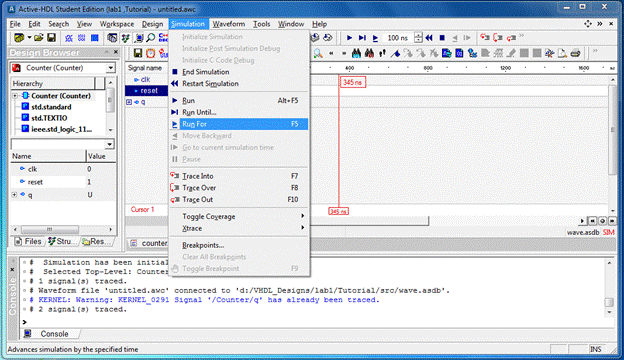Open the Counter (Counter) top-level dropdown
Viewport: 624px width, 360px height.
pyautogui.click(x=110, y=68)
